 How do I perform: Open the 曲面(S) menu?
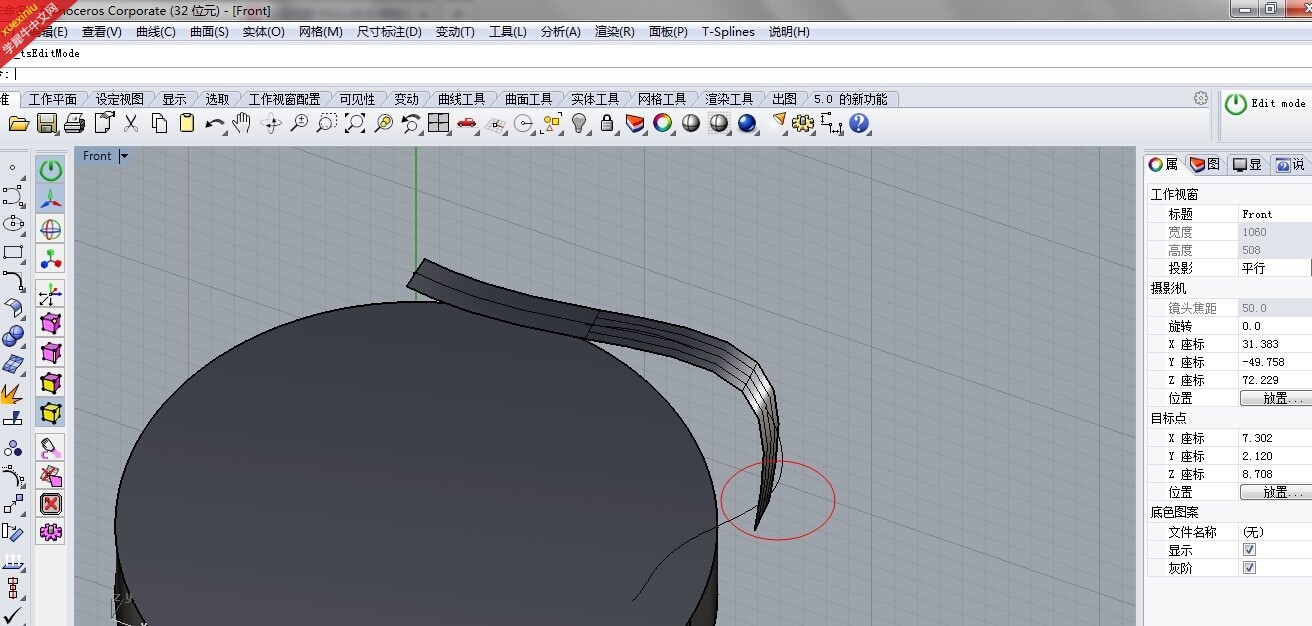coord(209,32)
